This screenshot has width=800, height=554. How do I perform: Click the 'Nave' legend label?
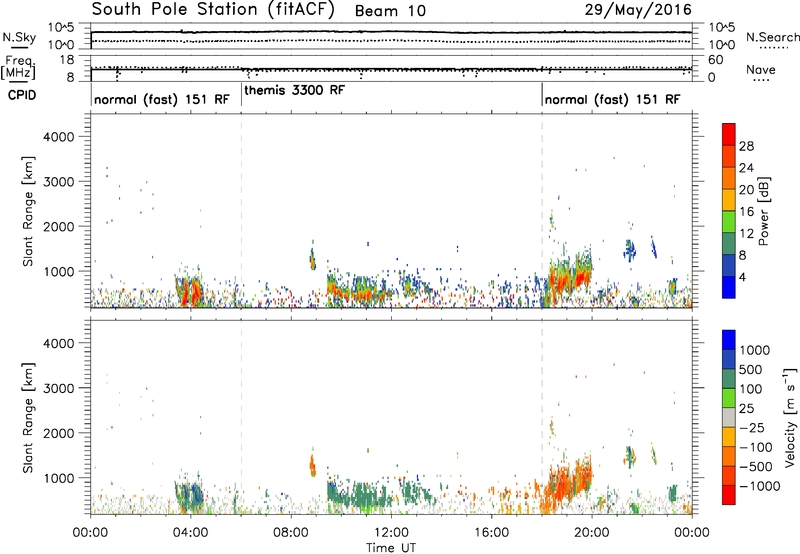coord(761,70)
